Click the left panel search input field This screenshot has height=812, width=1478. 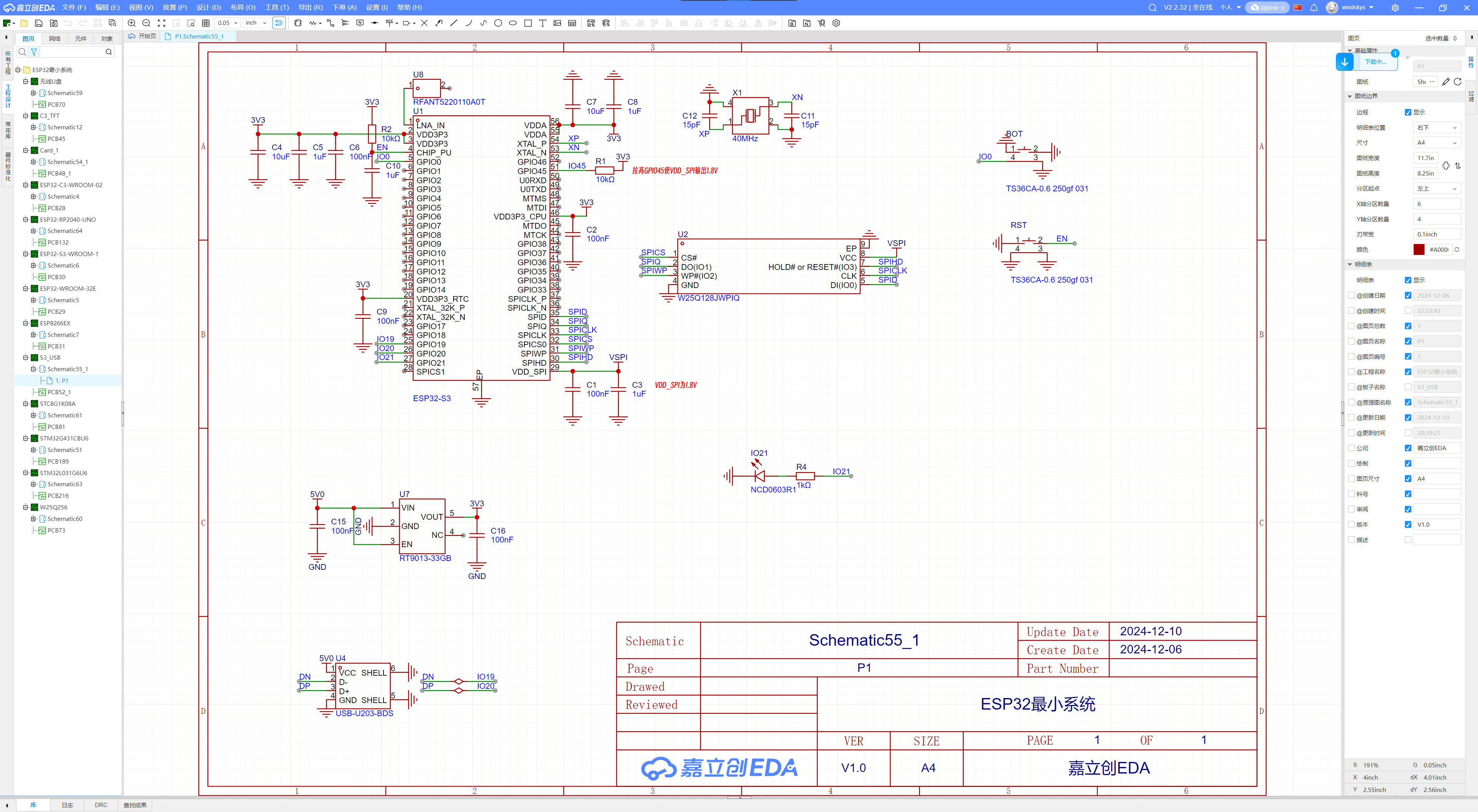tap(72, 52)
